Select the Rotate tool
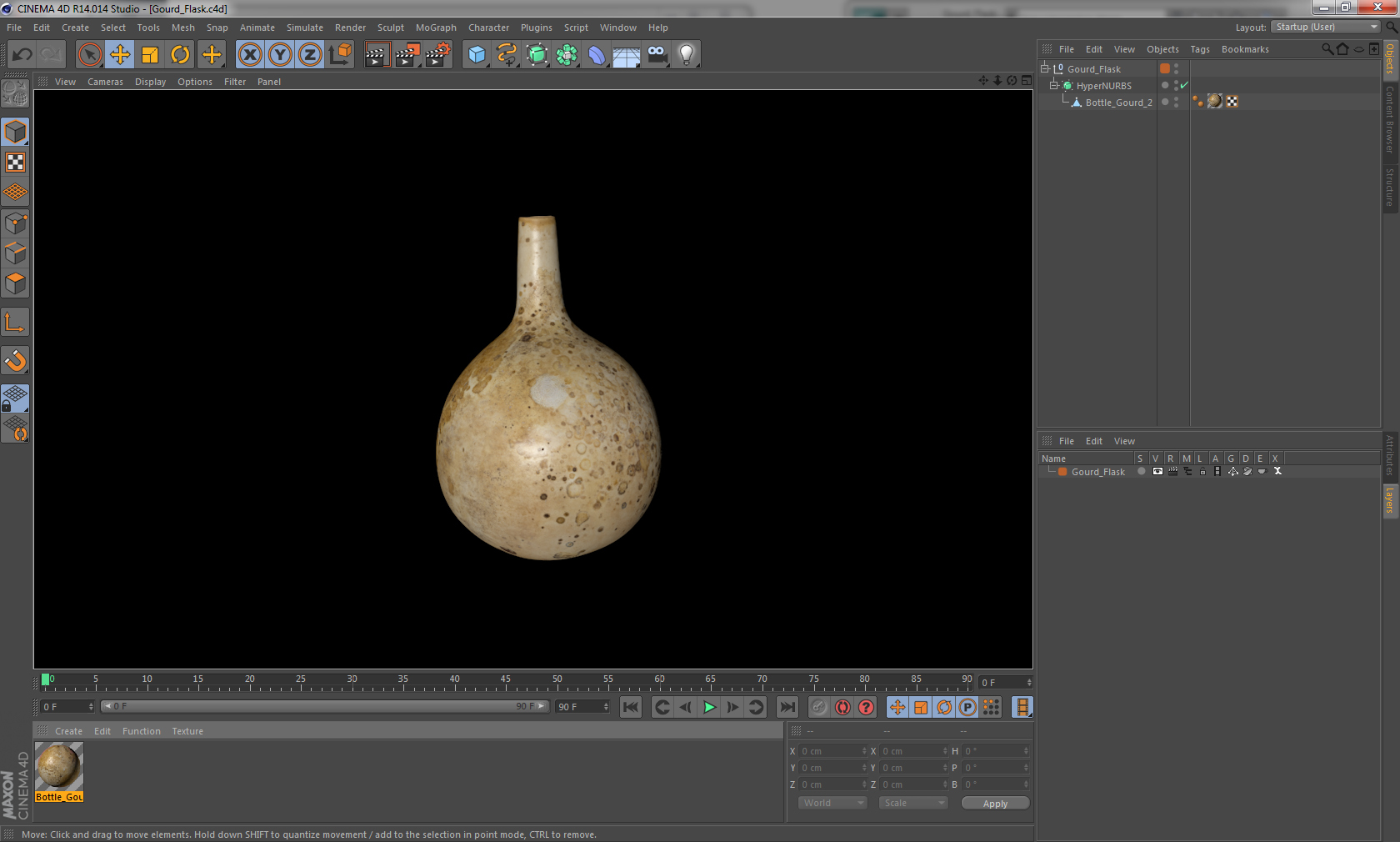 tap(180, 55)
